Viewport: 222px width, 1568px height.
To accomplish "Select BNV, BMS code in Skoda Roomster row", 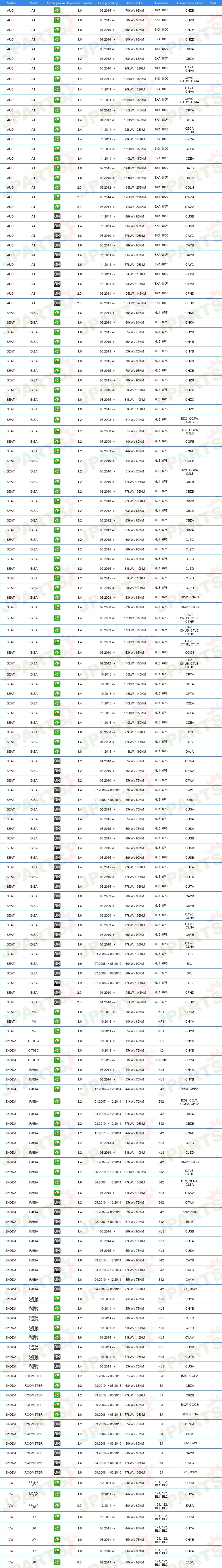I will (190, 1444).
